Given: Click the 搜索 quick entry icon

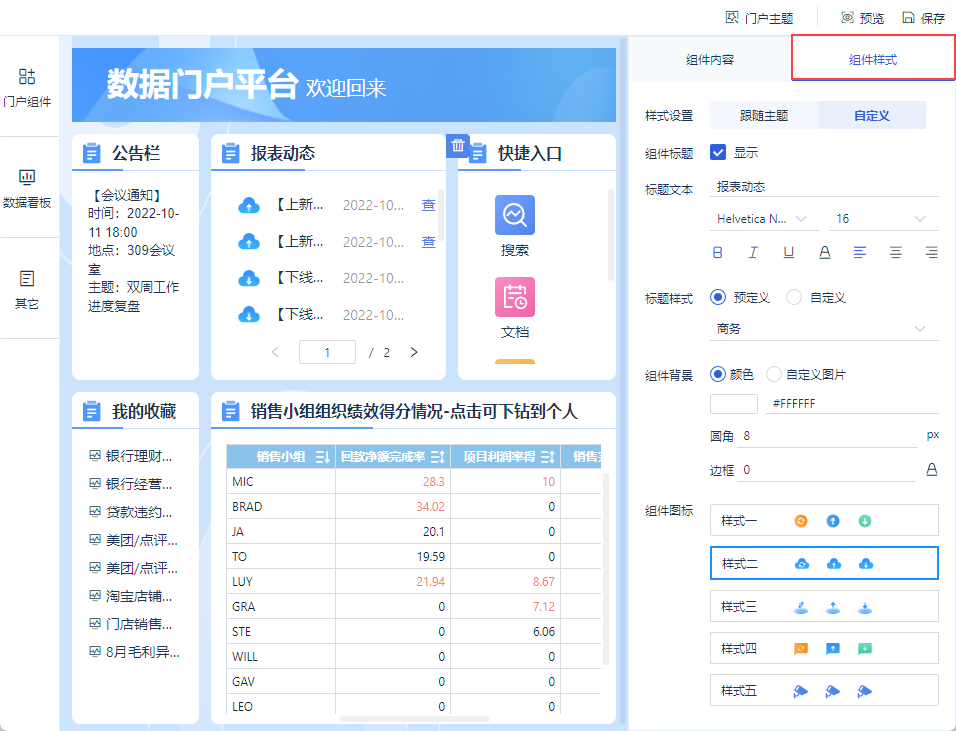Looking at the screenshot, I should [x=515, y=215].
